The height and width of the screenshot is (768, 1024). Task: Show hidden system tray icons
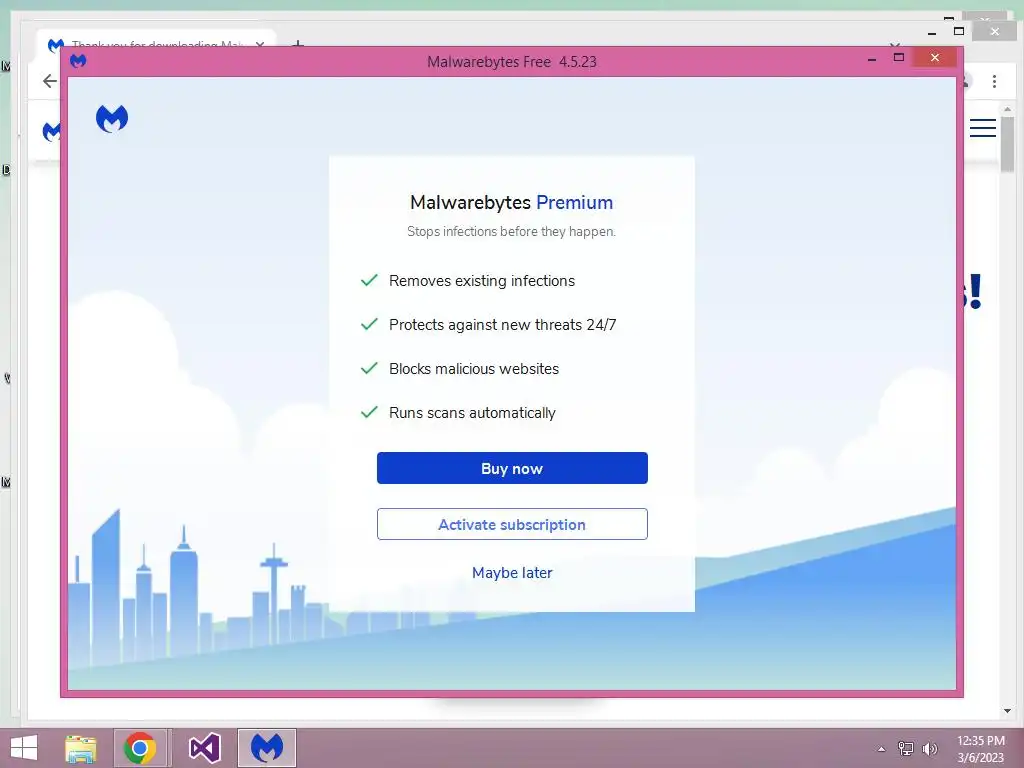click(882, 748)
